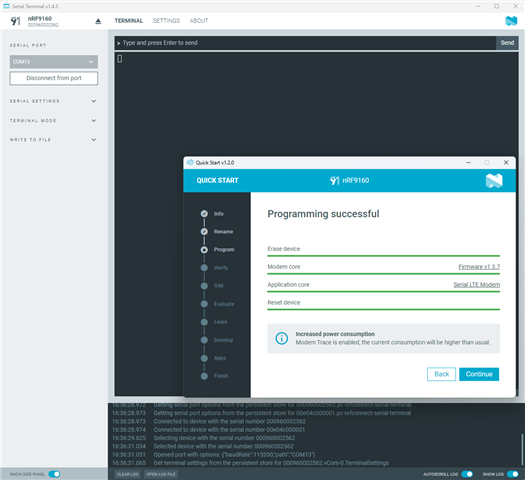Click the Clear Log button
Image resolution: width=525 pixels, height=480 pixels.
tap(128, 474)
